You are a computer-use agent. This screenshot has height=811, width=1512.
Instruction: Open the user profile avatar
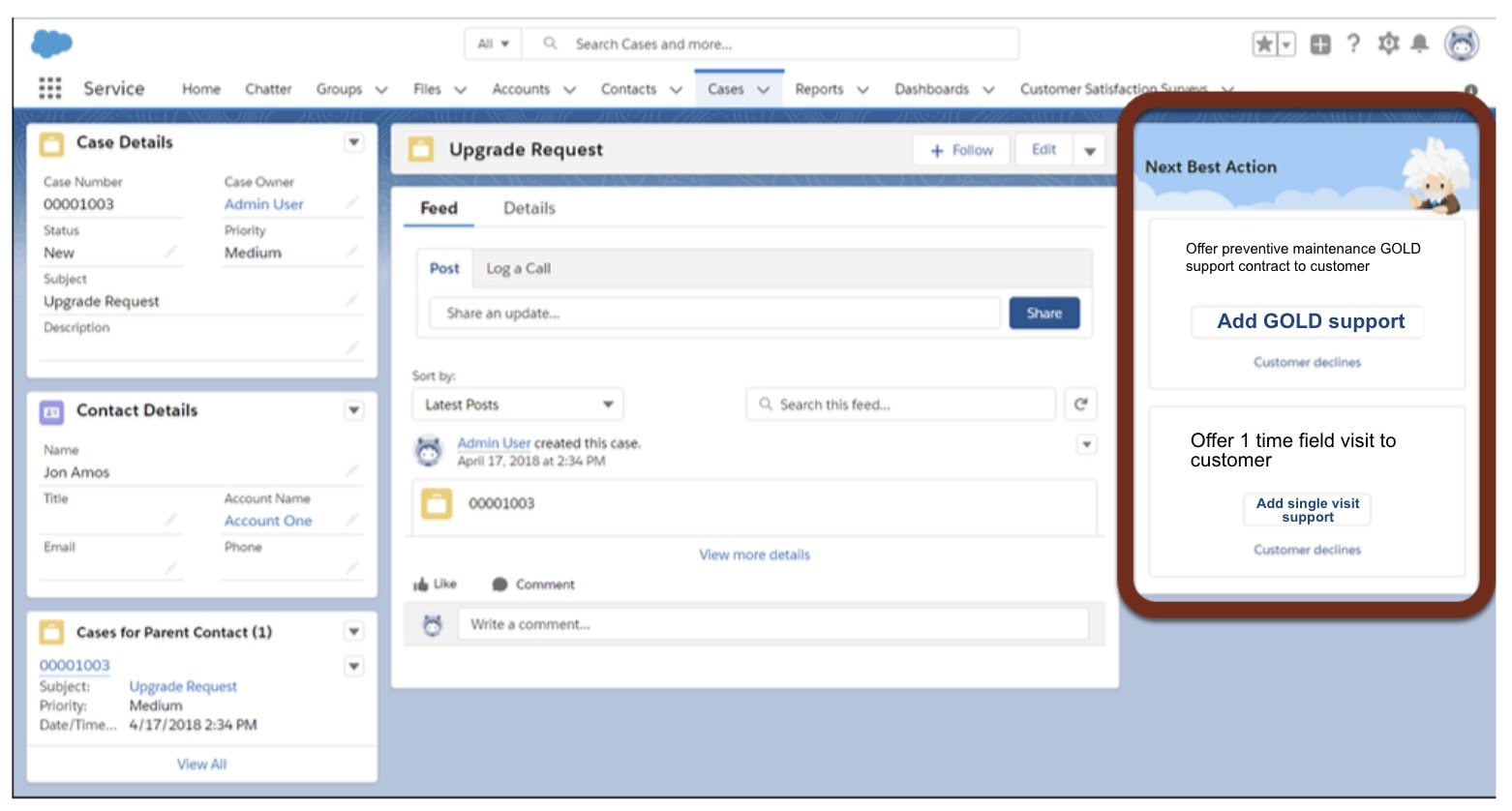coord(1462,44)
